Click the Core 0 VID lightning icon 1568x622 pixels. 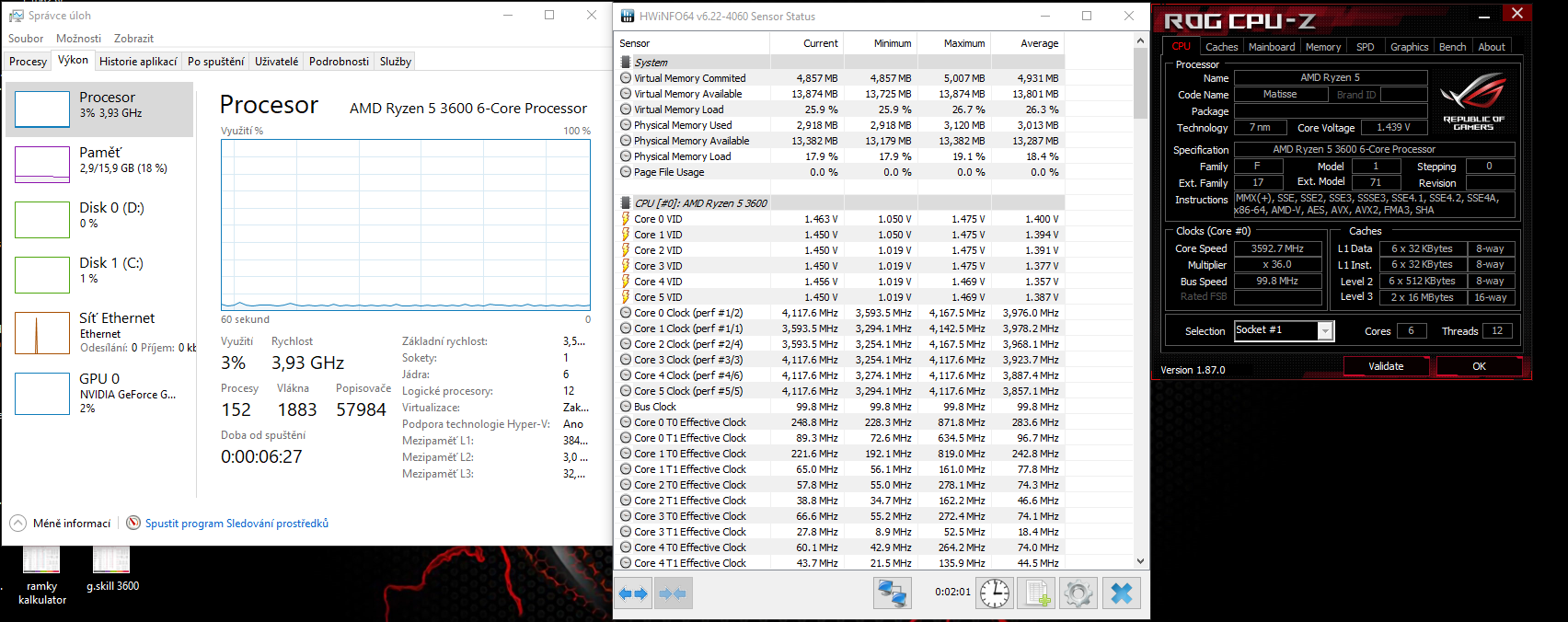click(x=626, y=219)
